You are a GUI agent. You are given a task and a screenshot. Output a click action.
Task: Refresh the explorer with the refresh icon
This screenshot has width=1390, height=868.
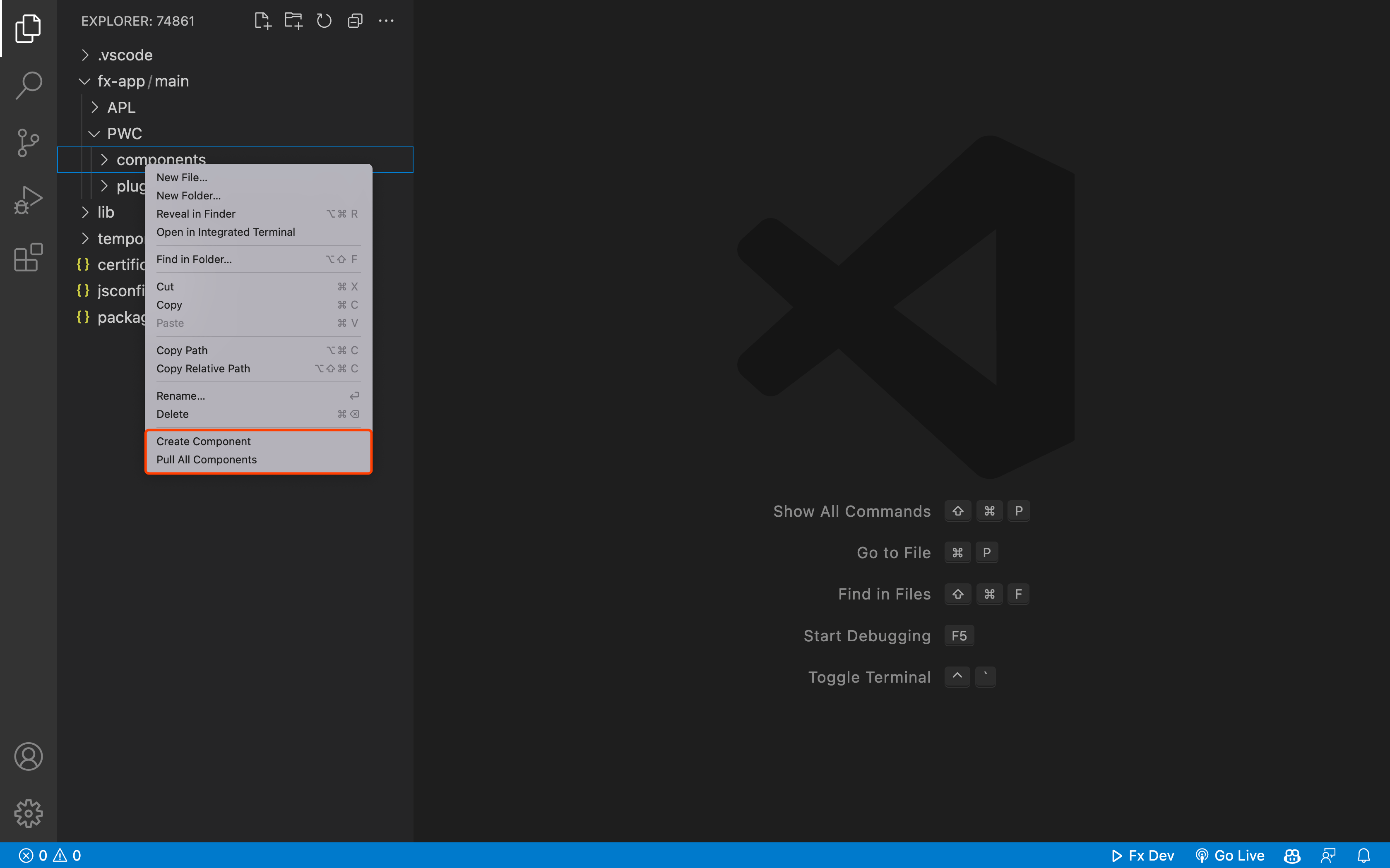tap(325, 21)
